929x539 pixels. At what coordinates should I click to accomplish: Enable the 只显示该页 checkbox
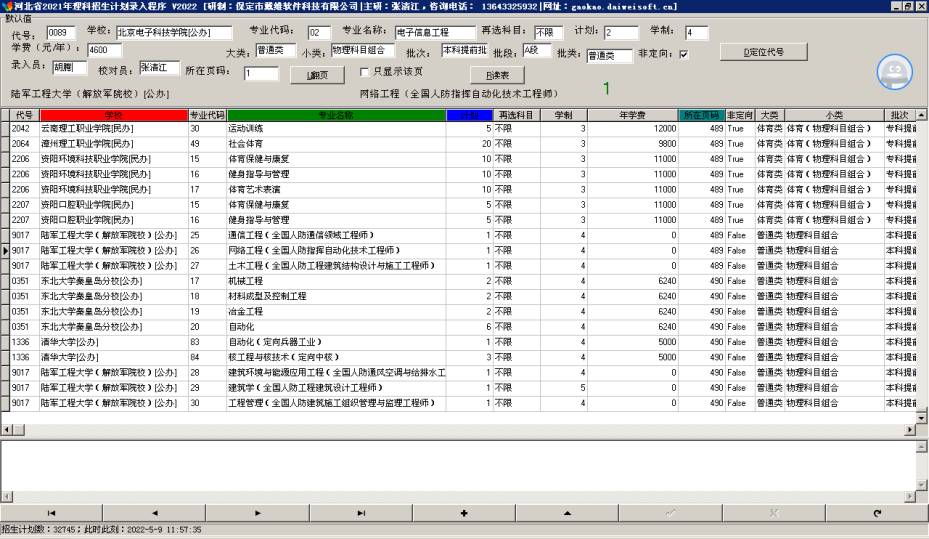[365, 72]
